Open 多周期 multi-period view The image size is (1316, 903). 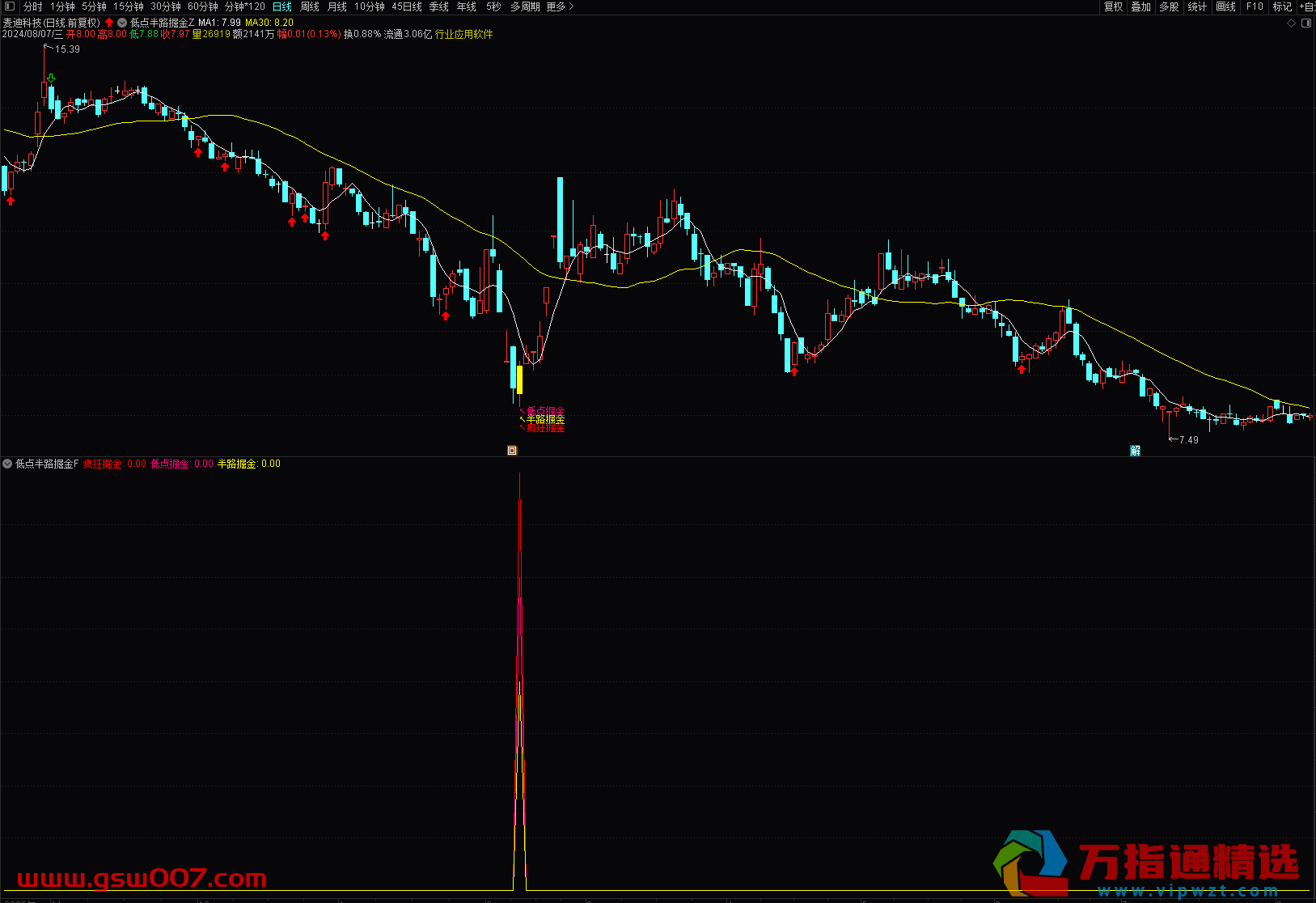[x=525, y=6]
